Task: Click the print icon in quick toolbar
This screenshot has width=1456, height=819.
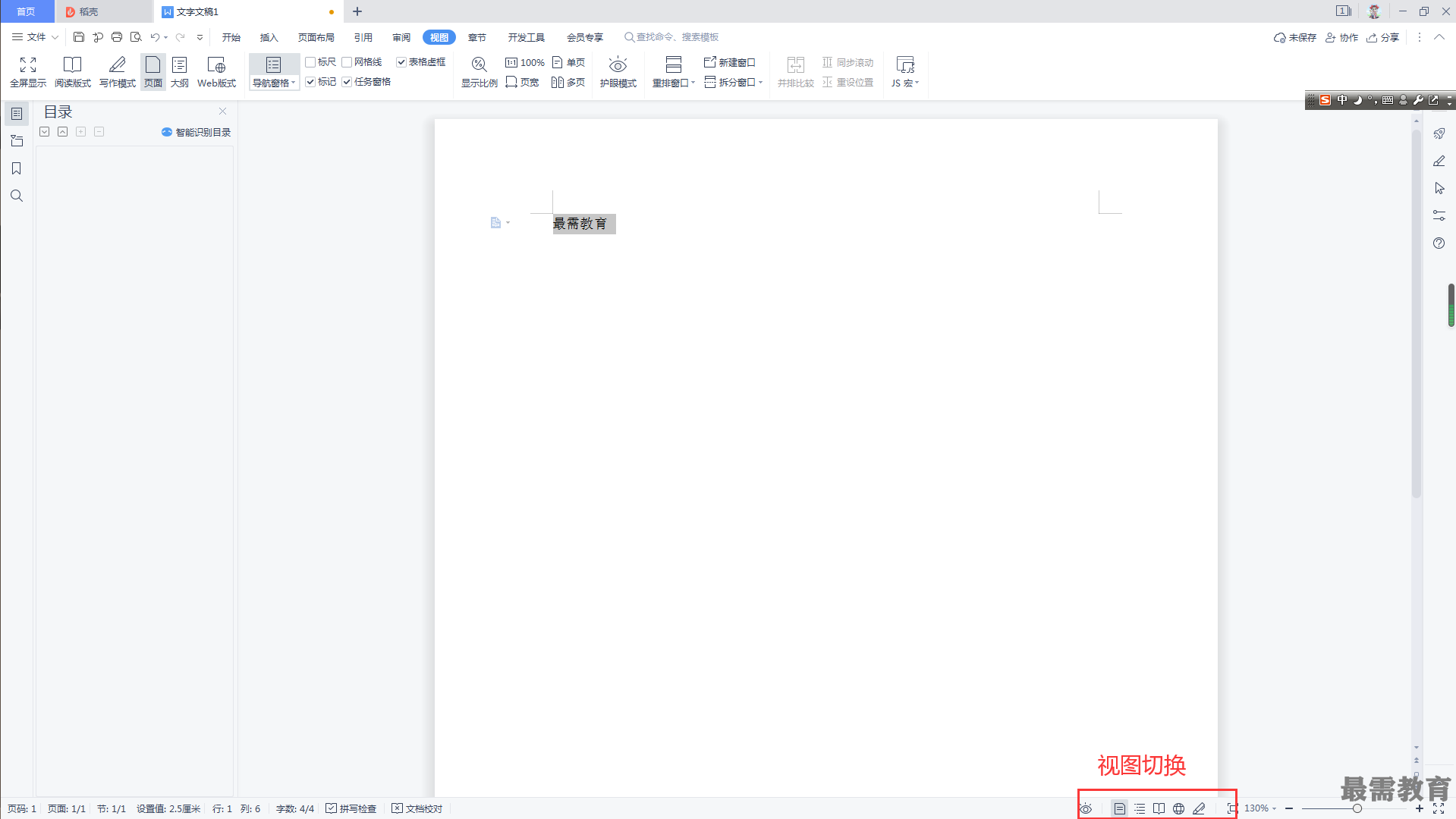Action: click(117, 36)
